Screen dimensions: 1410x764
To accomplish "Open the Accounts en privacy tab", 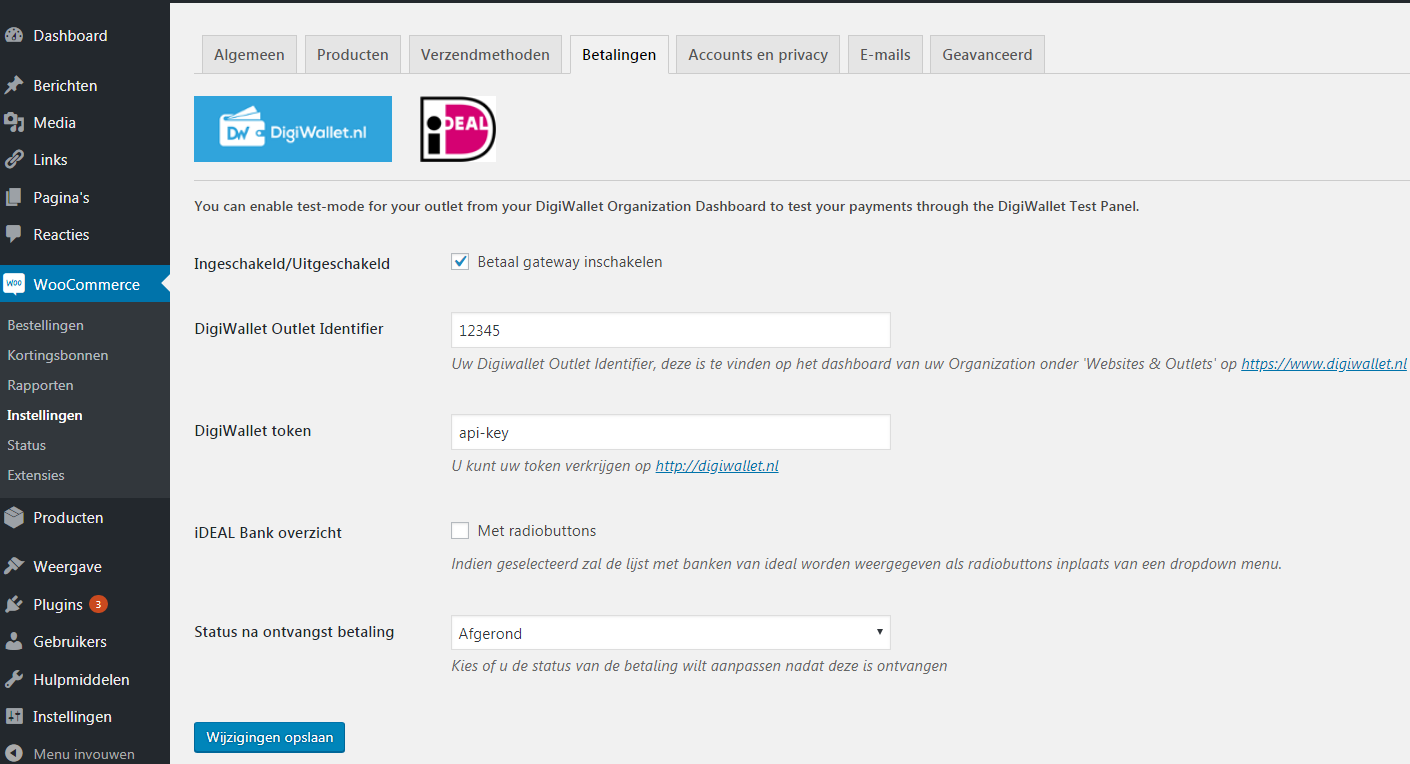I will 758,55.
